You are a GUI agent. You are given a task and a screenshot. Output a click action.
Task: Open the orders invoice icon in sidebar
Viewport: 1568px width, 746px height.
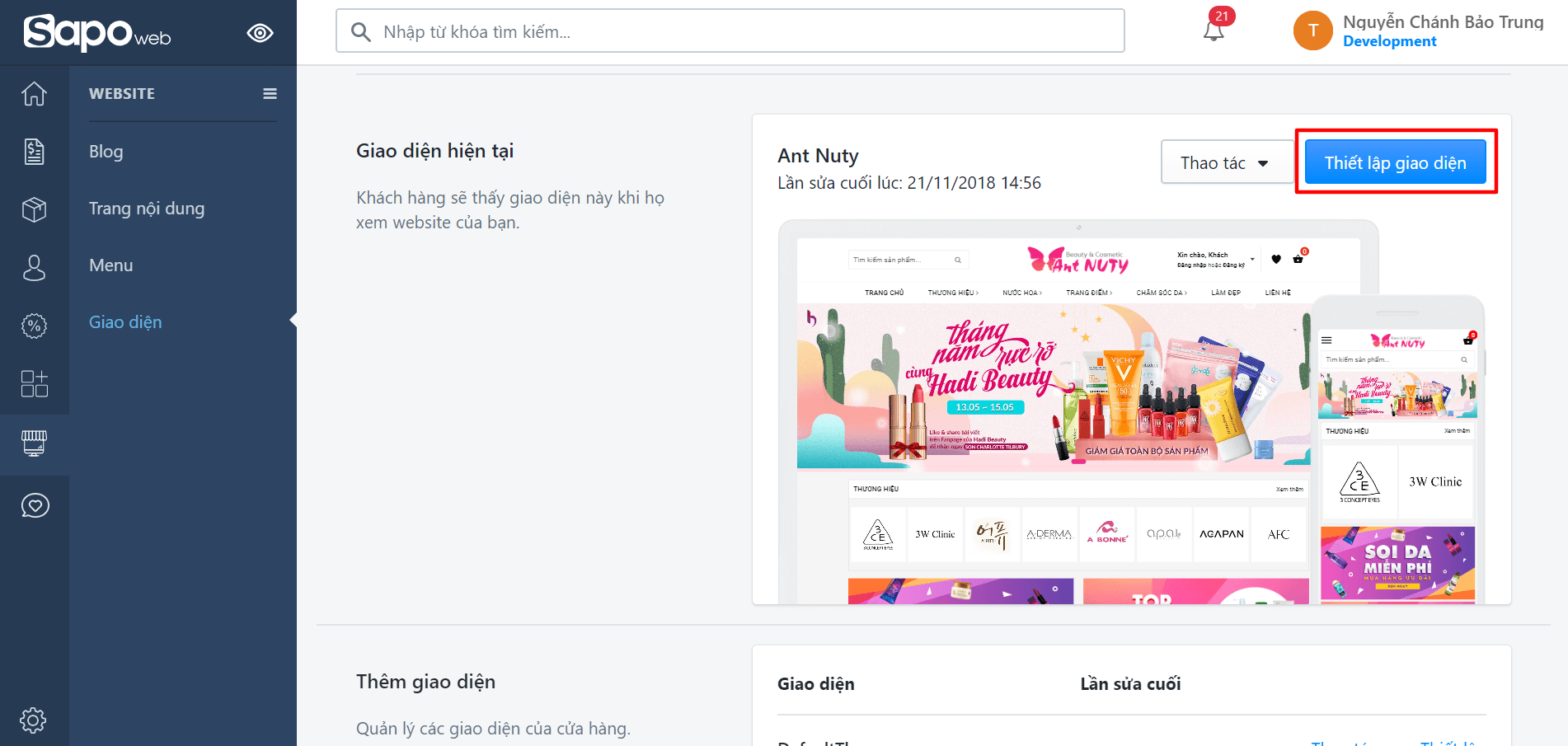coord(34,152)
